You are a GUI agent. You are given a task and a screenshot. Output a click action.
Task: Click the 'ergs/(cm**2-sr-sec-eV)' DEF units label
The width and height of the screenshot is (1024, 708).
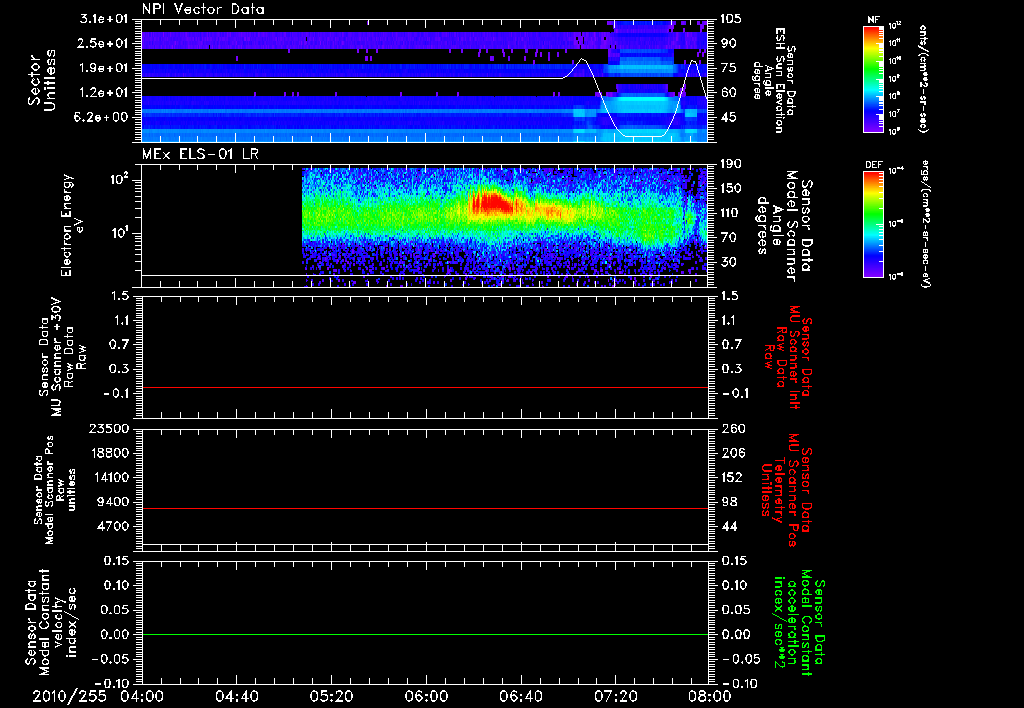pyautogui.click(x=924, y=224)
